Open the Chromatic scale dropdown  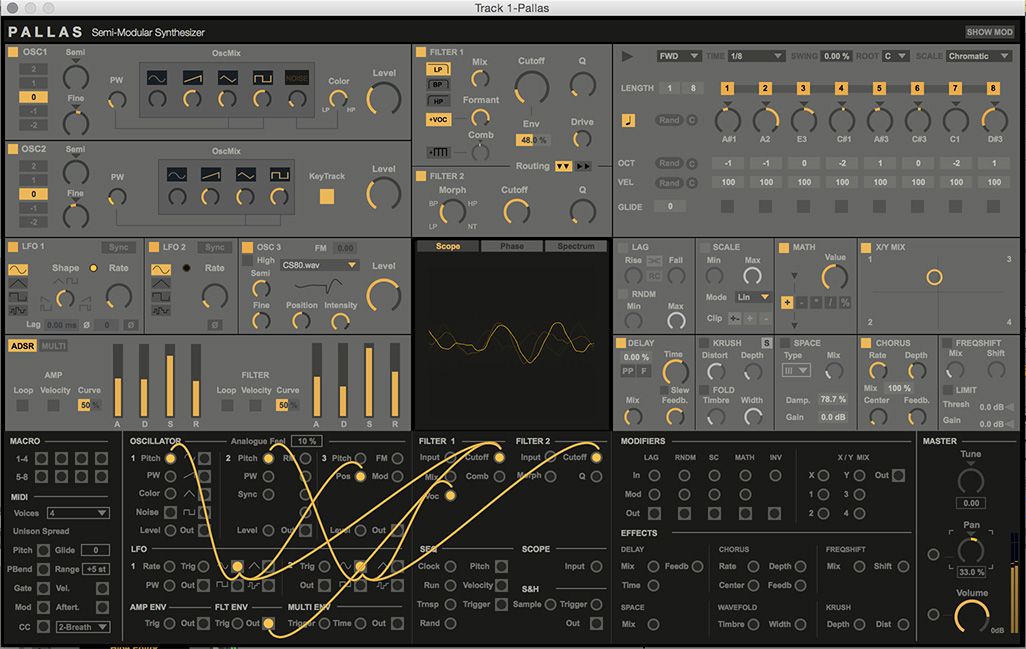(977, 56)
